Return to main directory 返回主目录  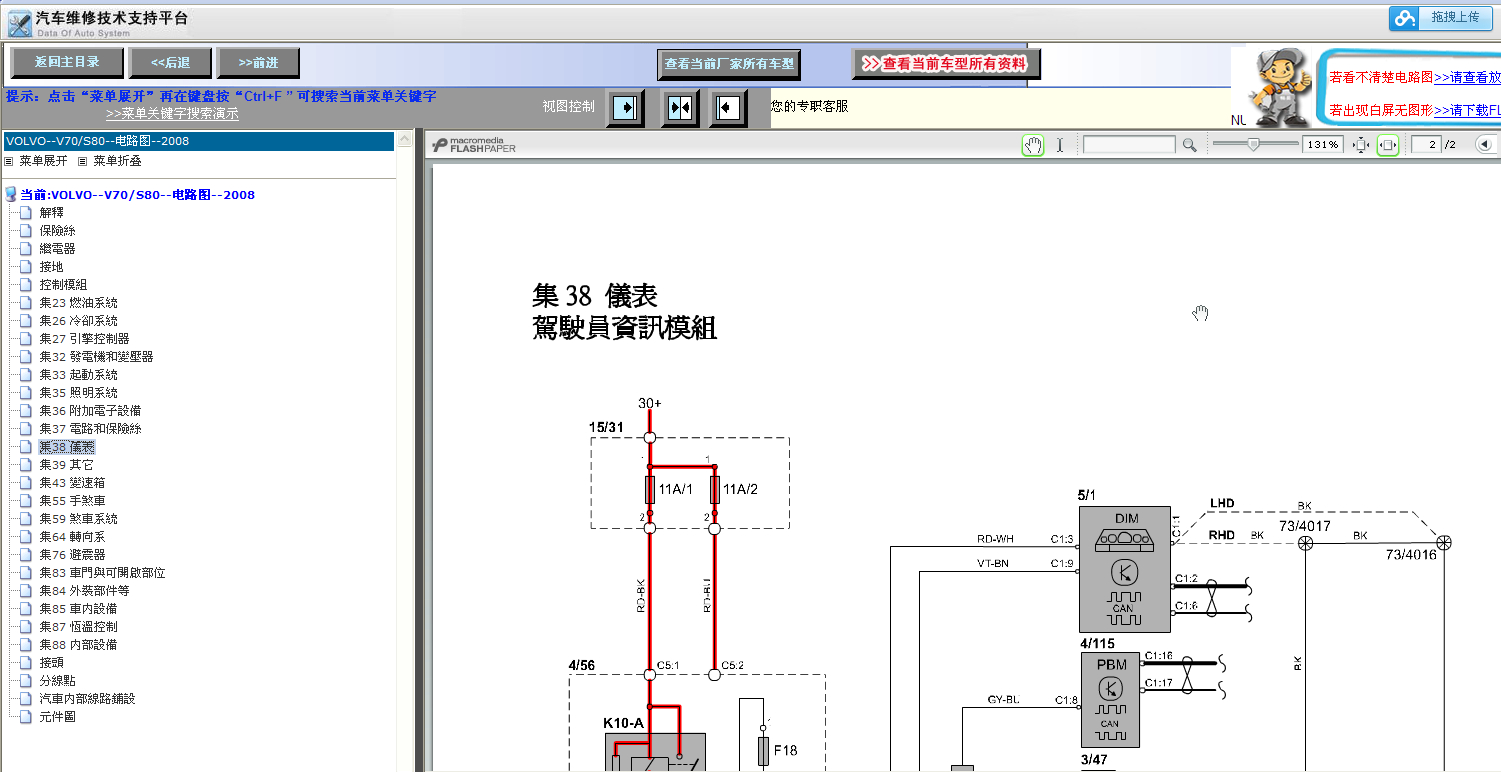click(x=67, y=63)
